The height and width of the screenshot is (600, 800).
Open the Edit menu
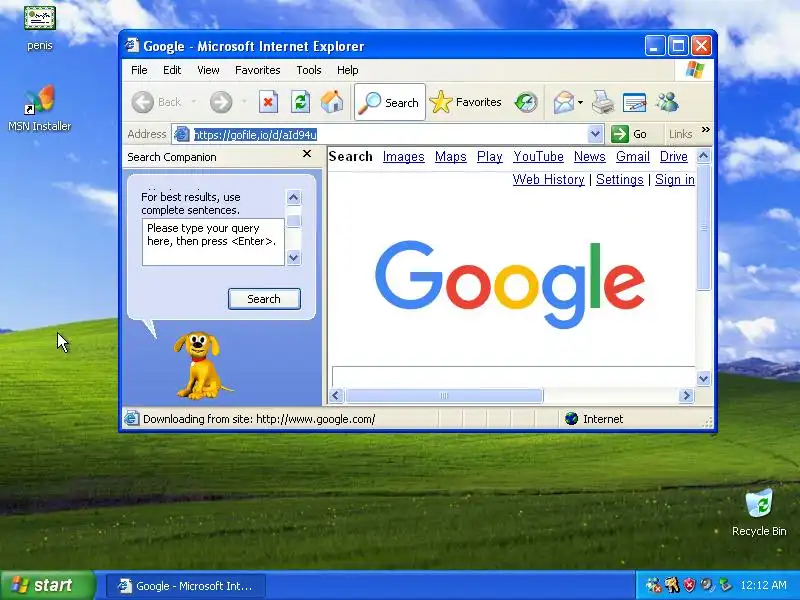click(172, 70)
